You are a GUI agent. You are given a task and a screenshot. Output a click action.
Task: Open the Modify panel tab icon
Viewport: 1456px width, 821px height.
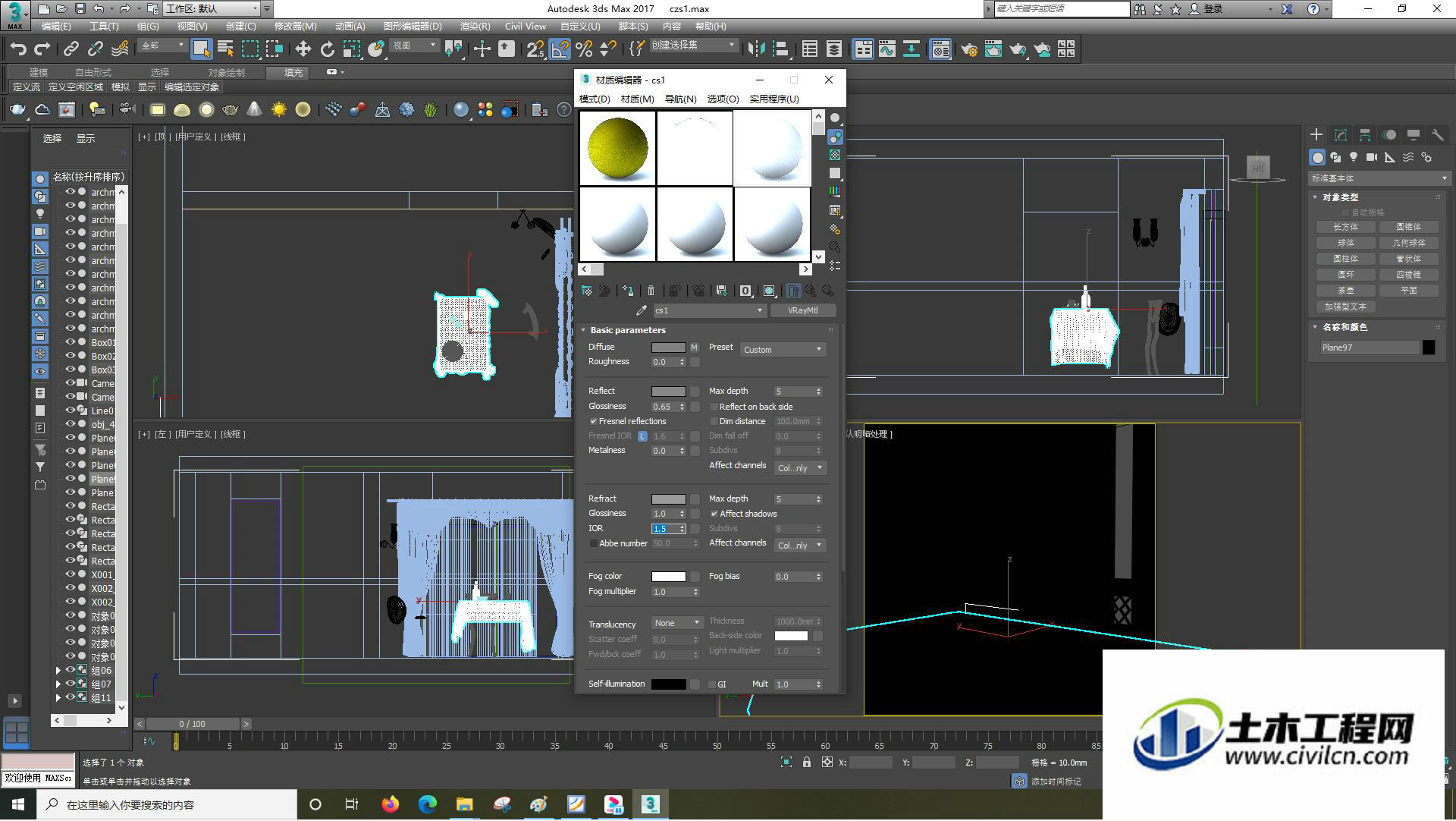1341,135
